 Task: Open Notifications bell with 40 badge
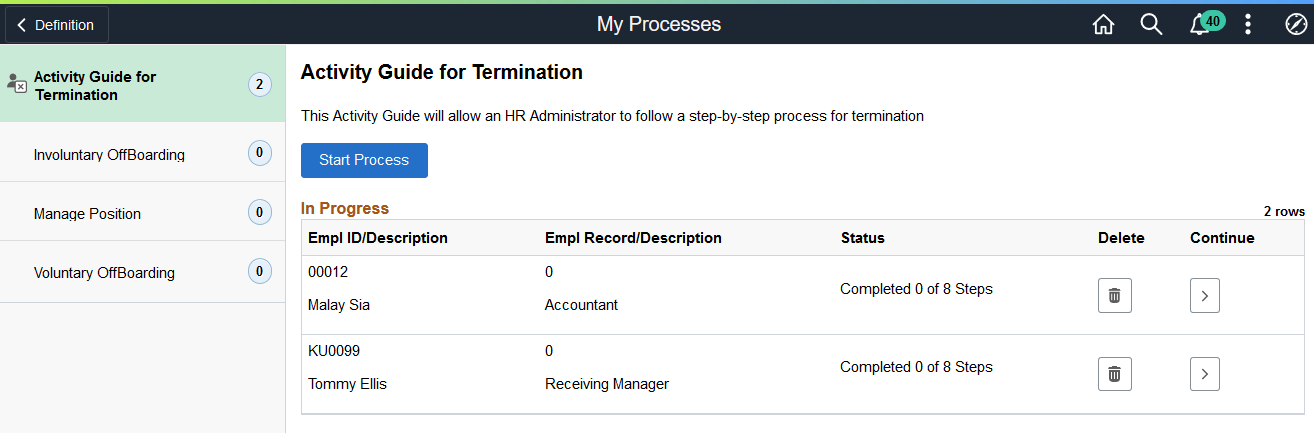click(x=1200, y=25)
